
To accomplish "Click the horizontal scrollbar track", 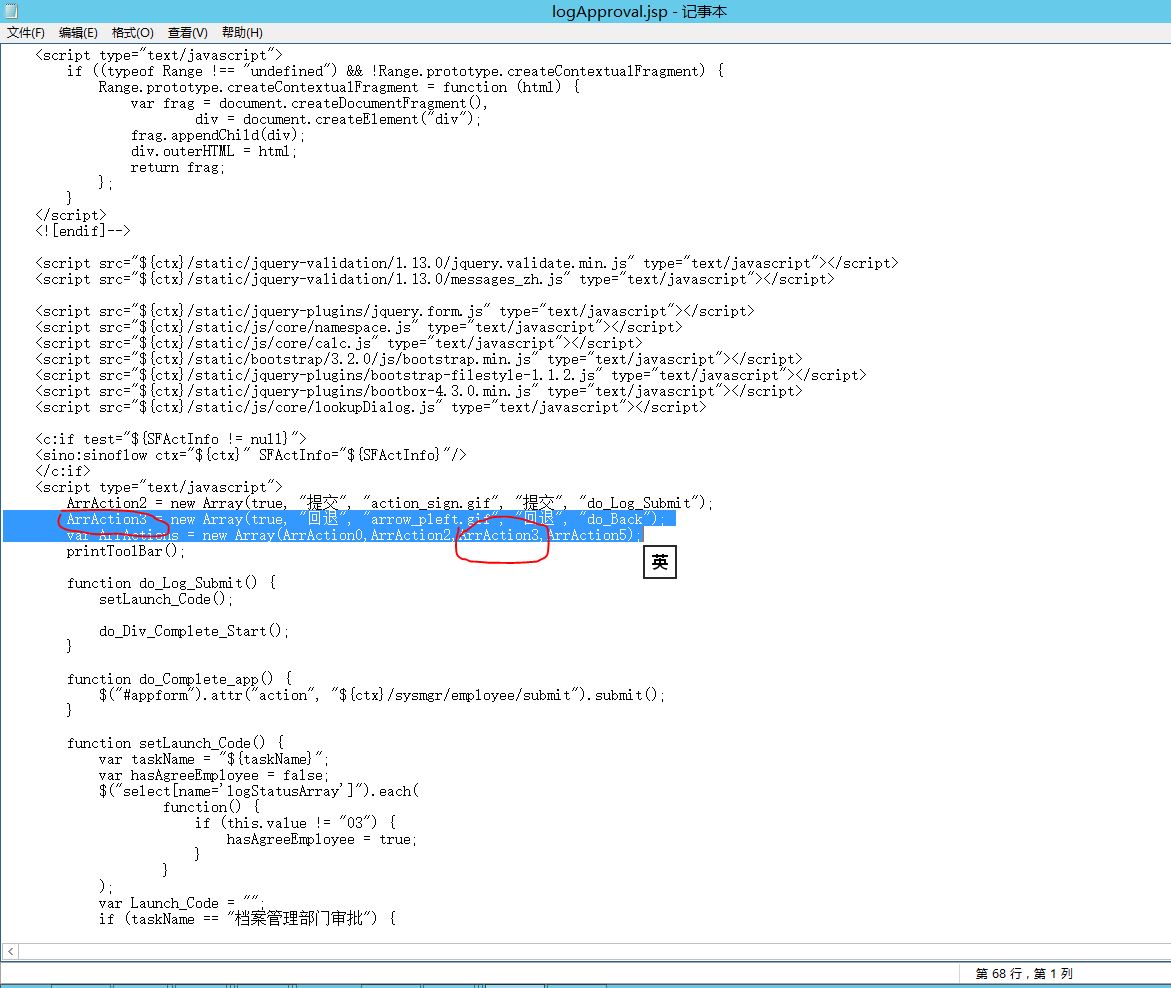I will click(x=594, y=951).
